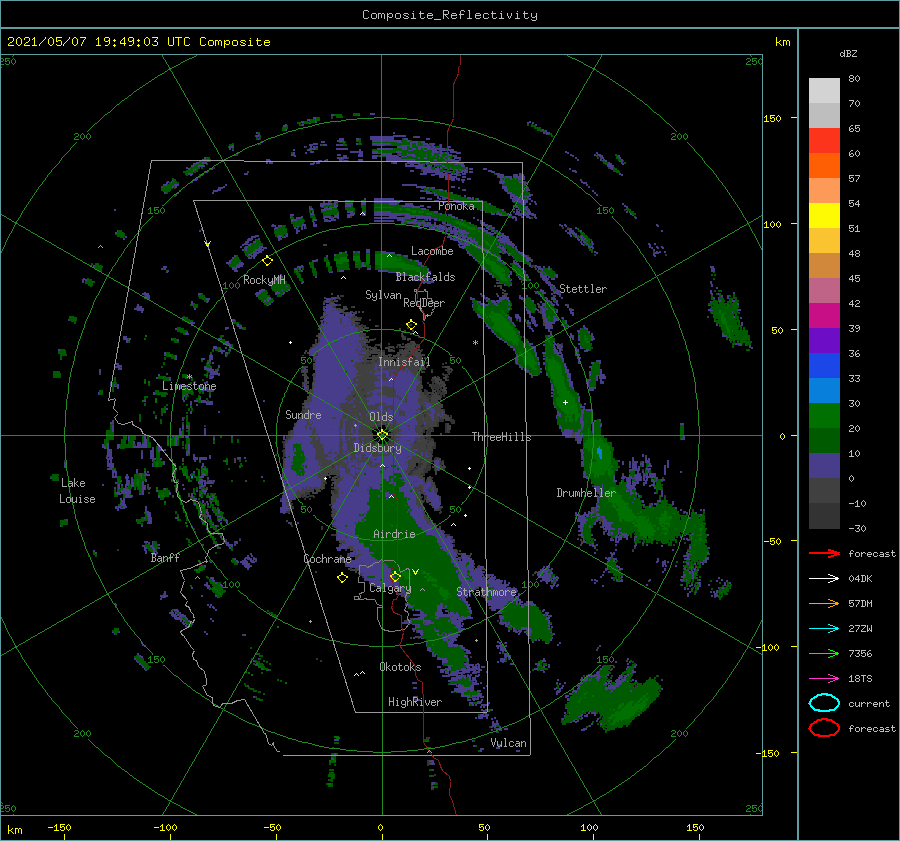The image size is (900, 841).
Task: Click the red forecast ellipse legend icon
Action: 824,728
